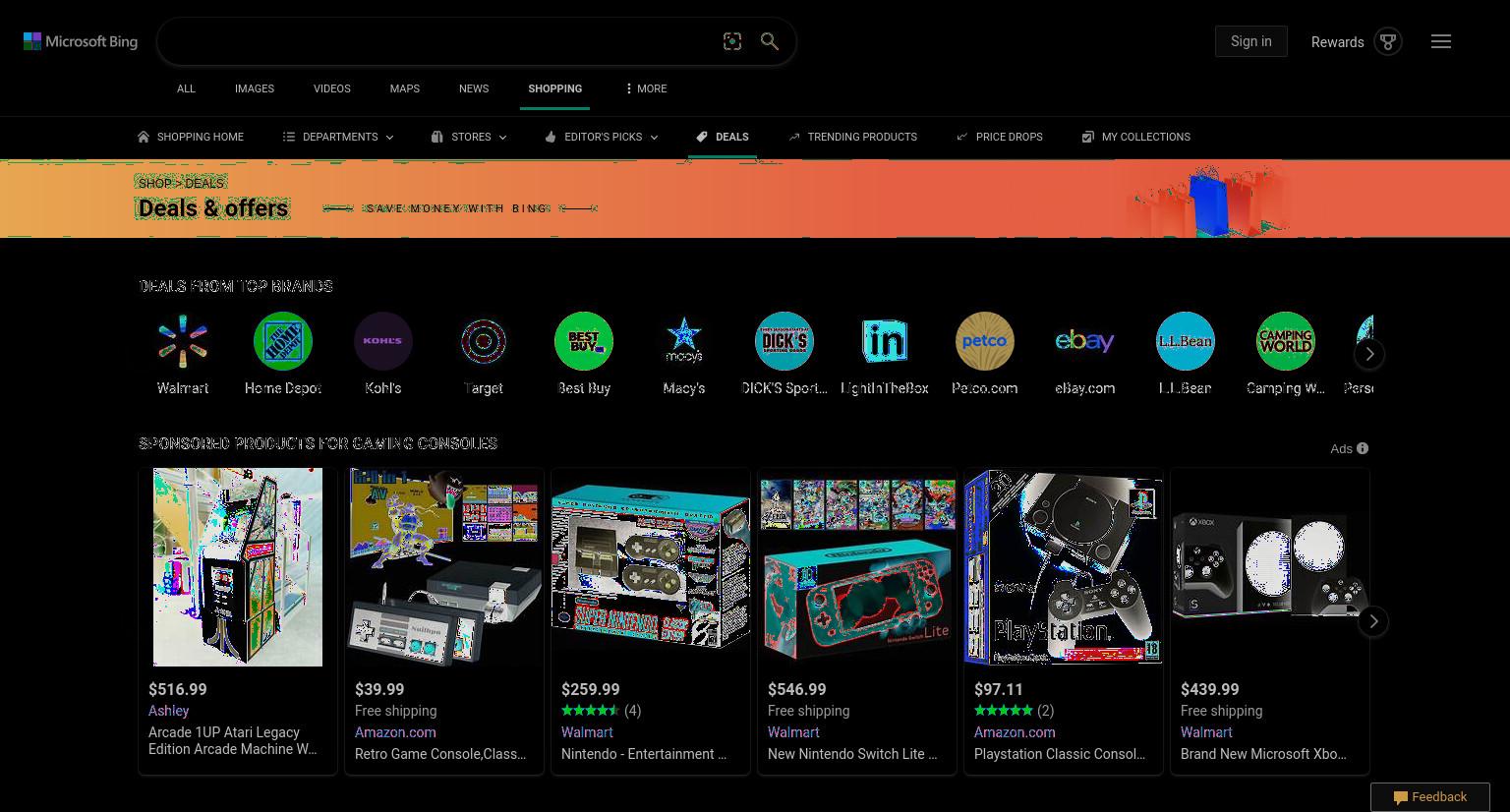Click the $546.99 price text
This screenshot has height=812, width=1510.
click(797, 689)
